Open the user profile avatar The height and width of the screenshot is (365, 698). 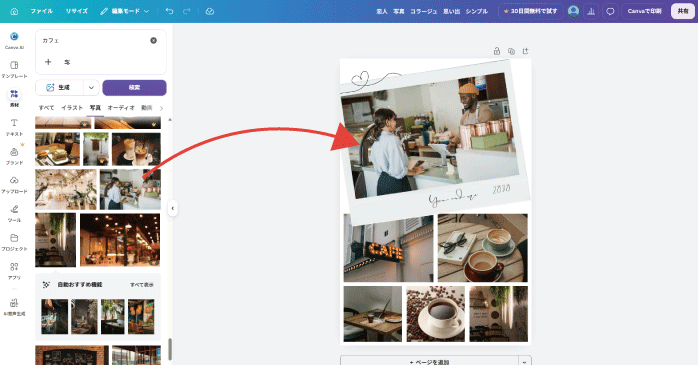(x=573, y=11)
